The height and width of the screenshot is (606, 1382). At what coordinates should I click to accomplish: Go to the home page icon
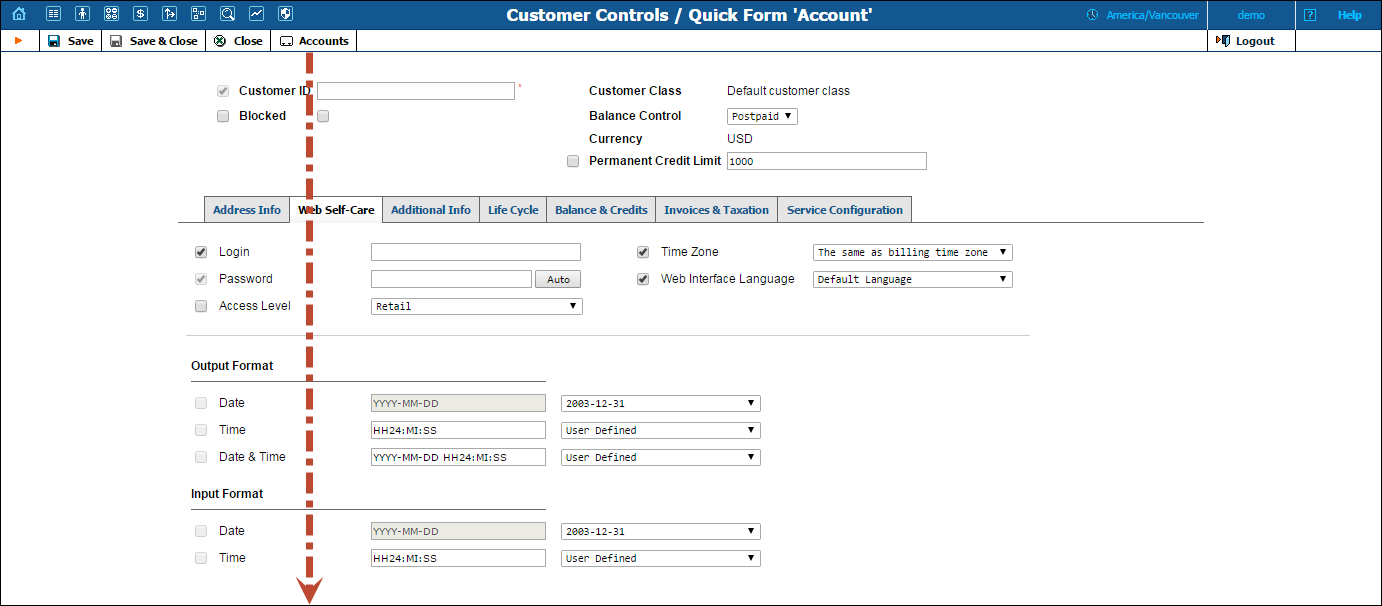pyautogui.click(x=19, y=14)
